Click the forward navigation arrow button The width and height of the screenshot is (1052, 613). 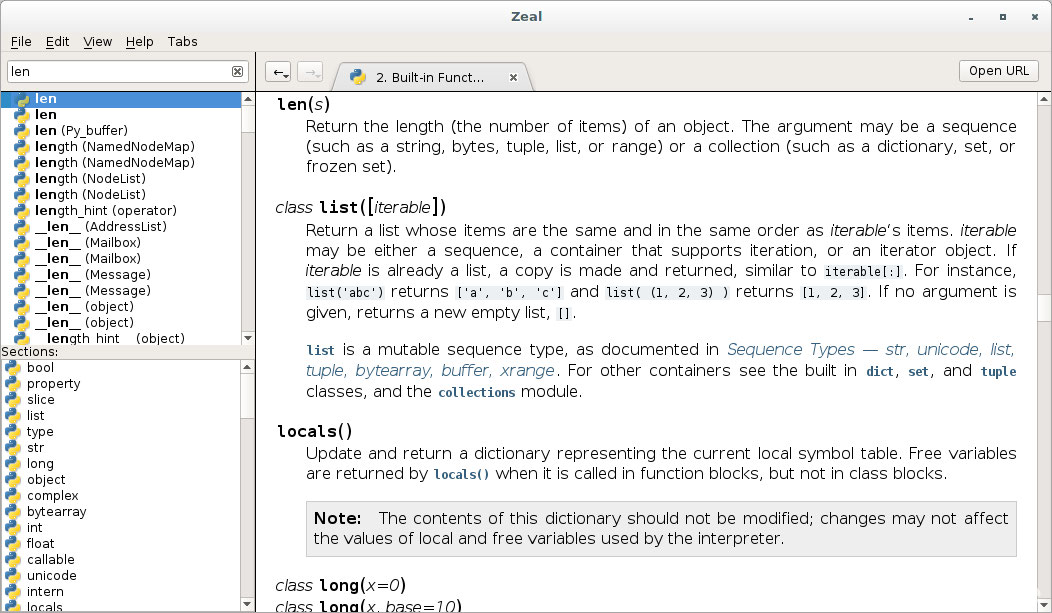point(310,72)
